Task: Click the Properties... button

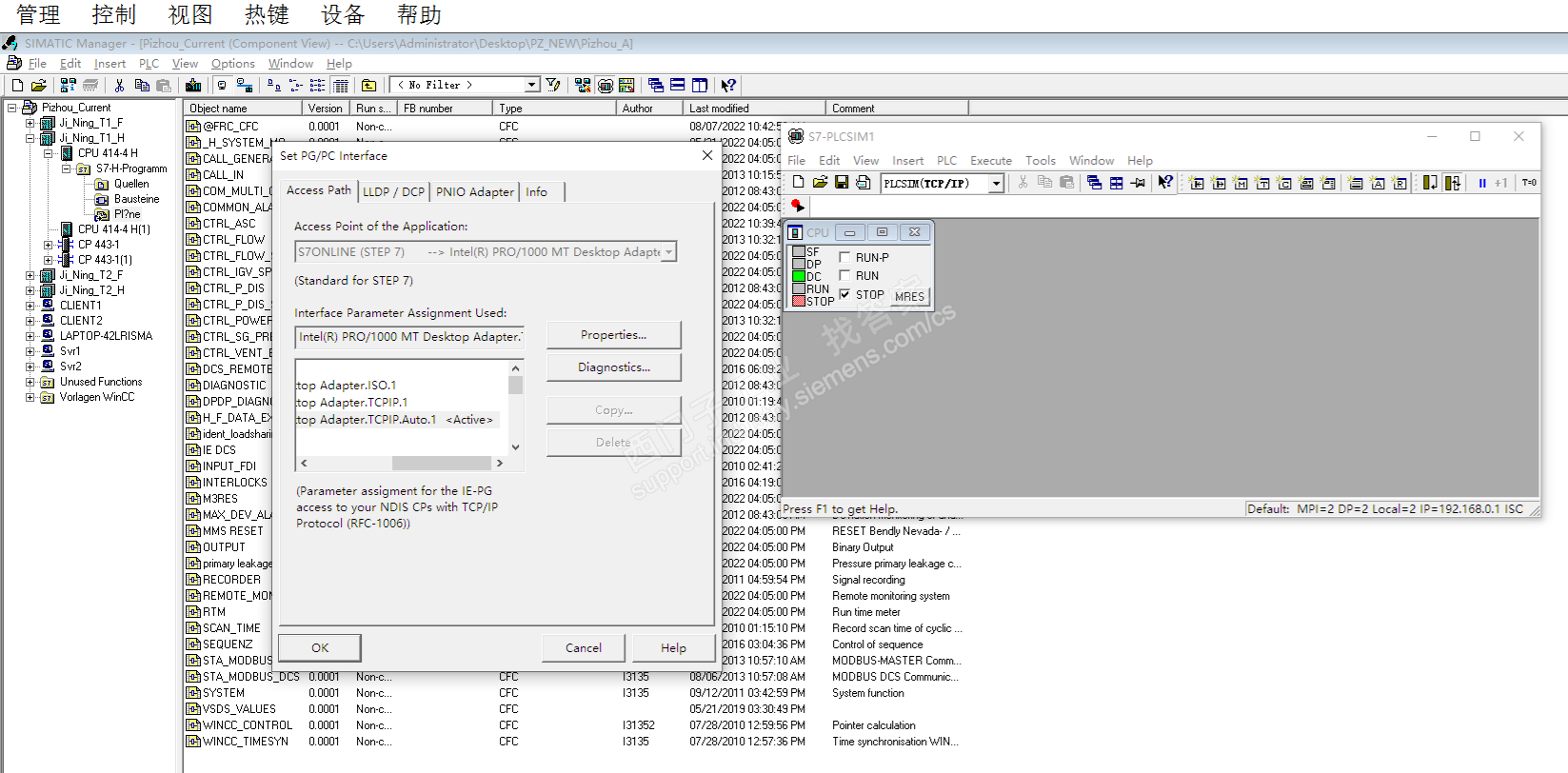Action: [614, 335]
